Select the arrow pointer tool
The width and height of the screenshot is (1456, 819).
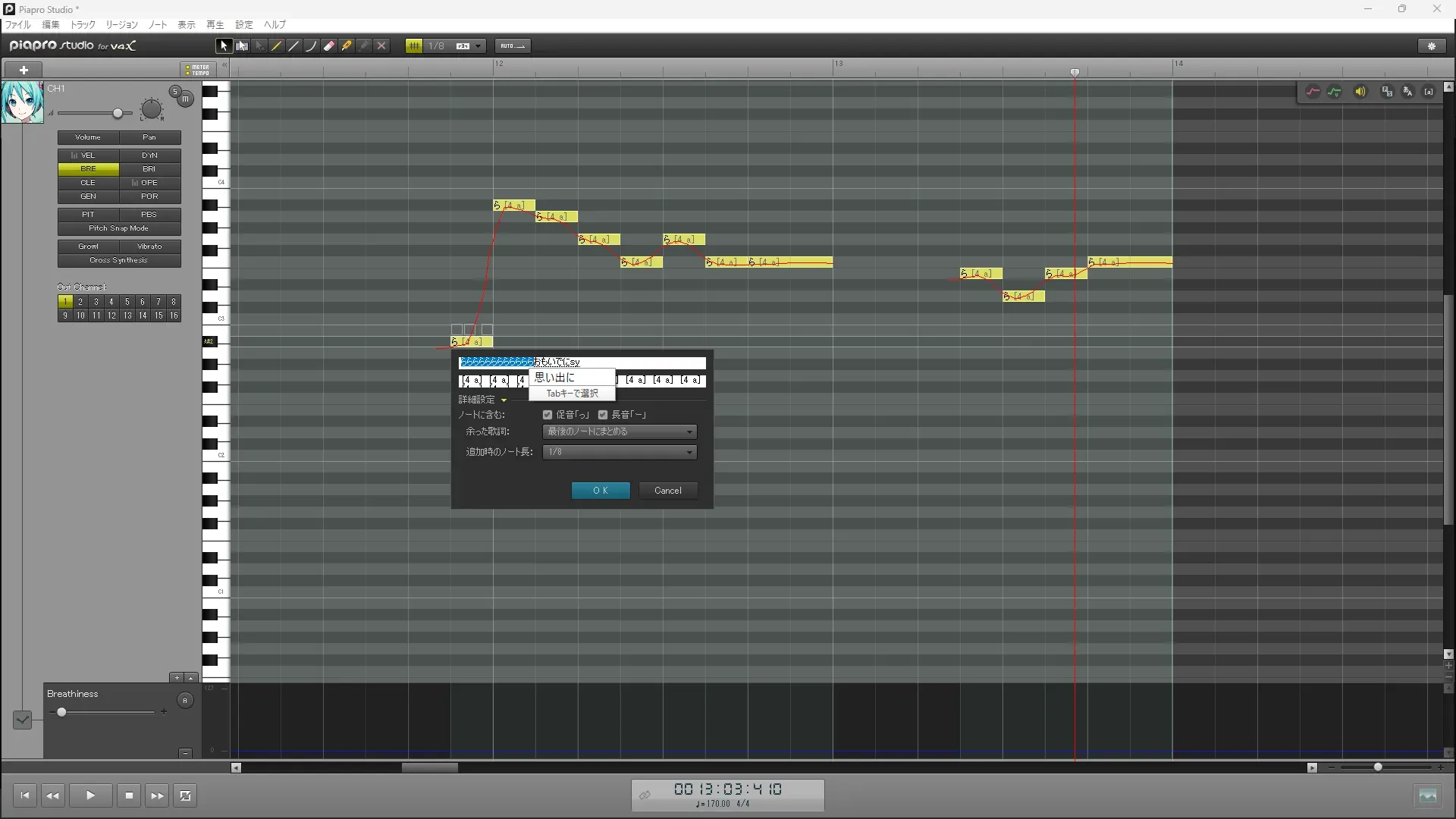224,46
